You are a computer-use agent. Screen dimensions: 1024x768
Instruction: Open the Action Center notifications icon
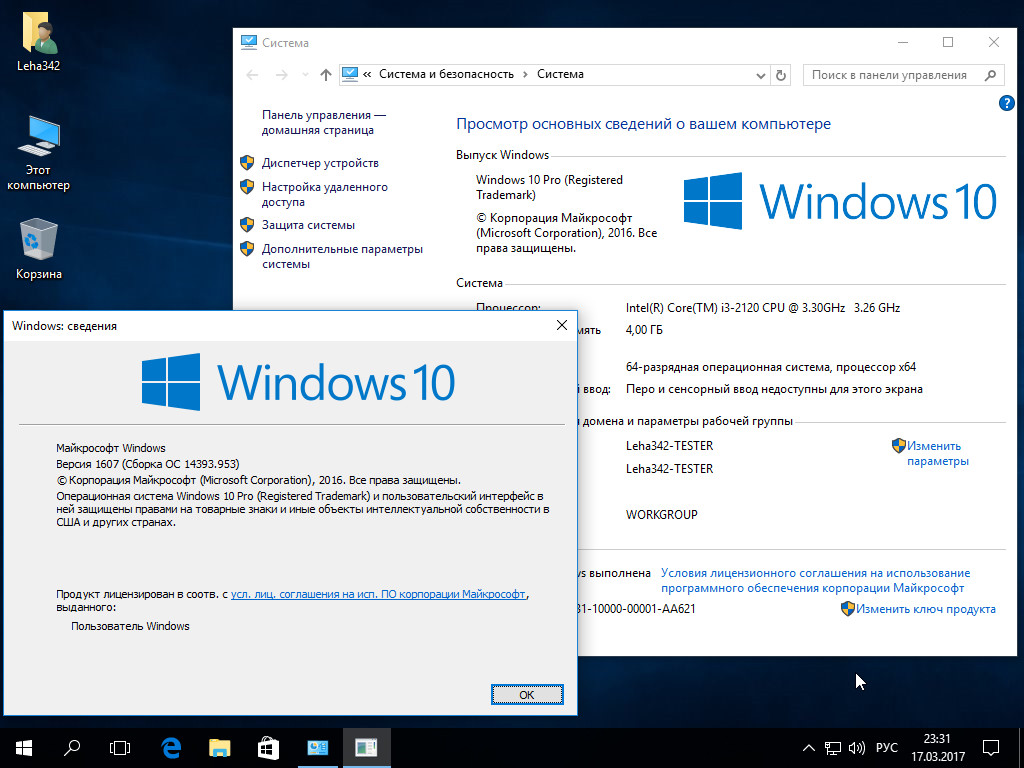pyautogui.click(x=991, y=748)
